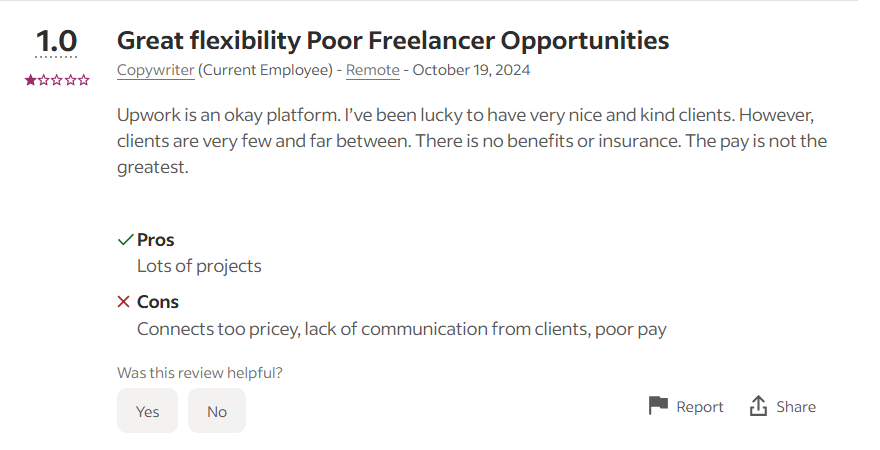
Task: Click the 1.0 rating score
Action: pyautogui.click(x=57, y=42)
